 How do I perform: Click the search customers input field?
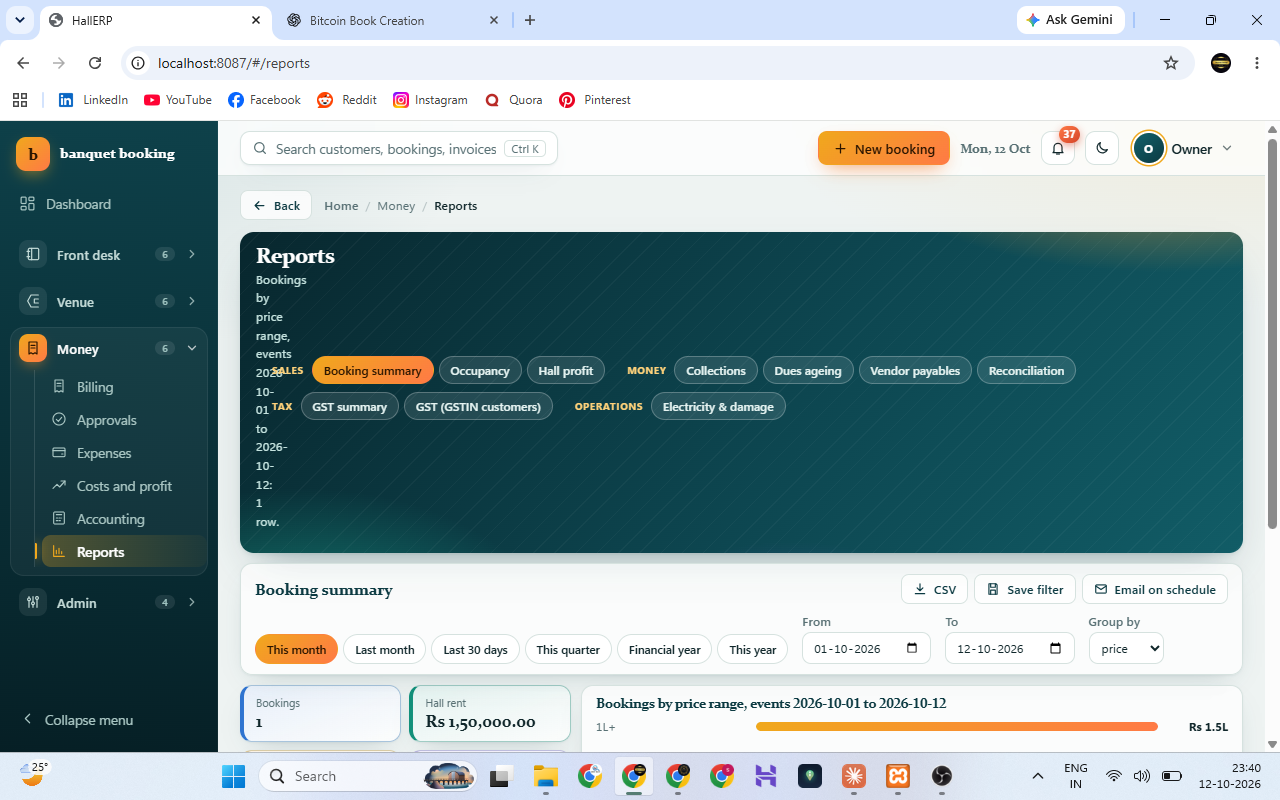(399, 149)
